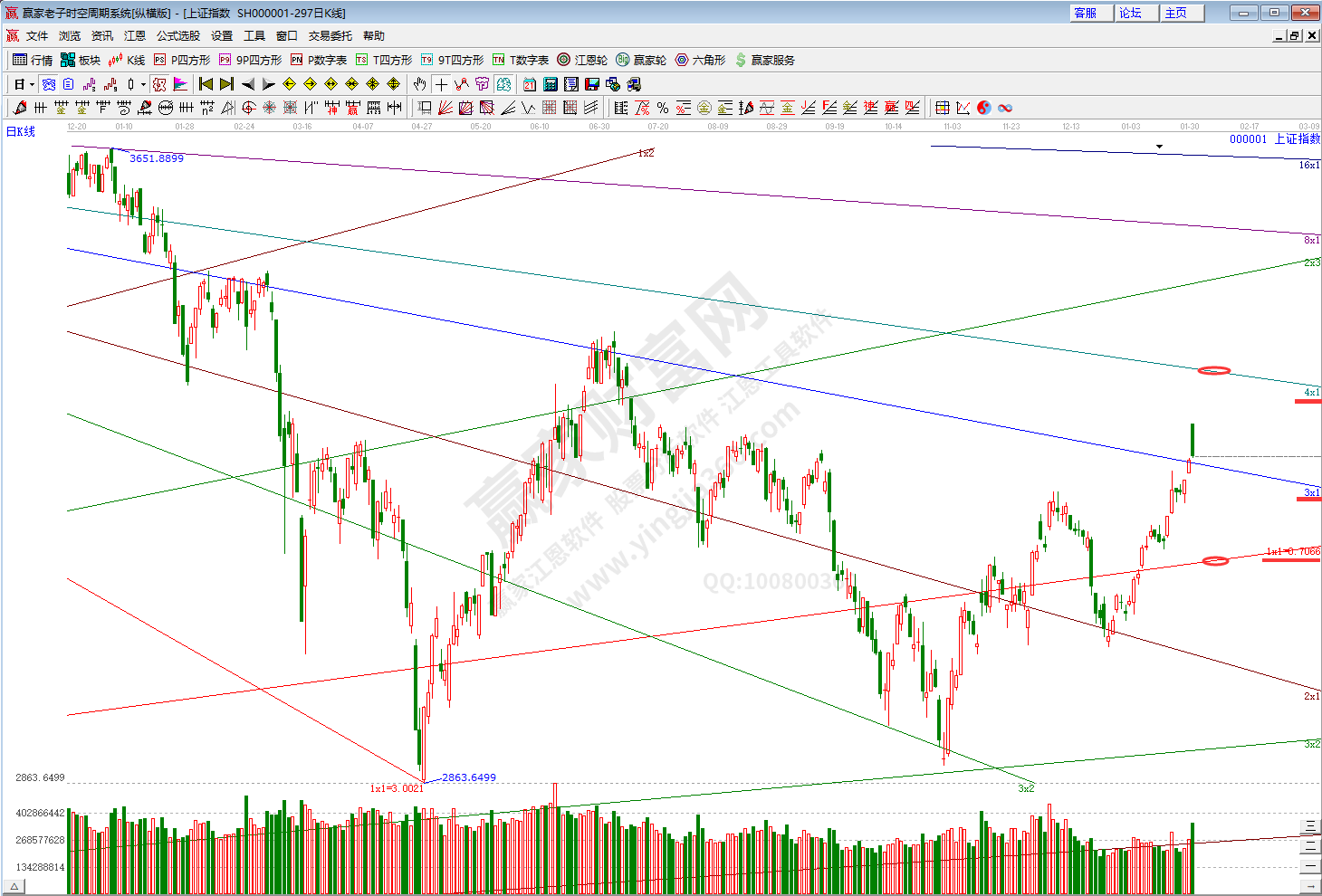The height and width of the screenshot is (896, 1322).
Task: Click the hand pan tool icon
Action: click(419, 84)
